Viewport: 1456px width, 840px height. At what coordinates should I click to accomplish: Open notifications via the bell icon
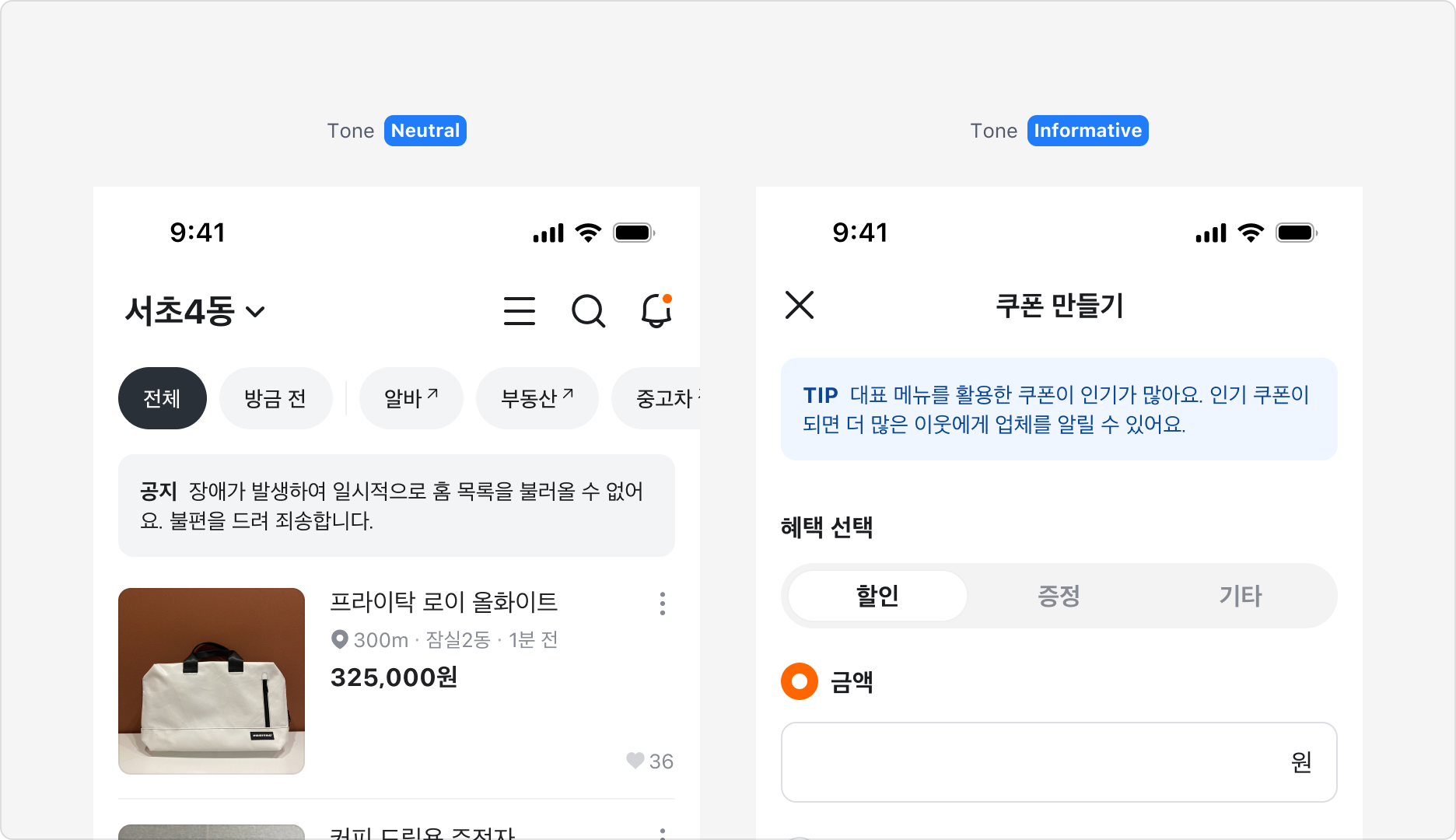pyautogui.click(x=656, y=310)
